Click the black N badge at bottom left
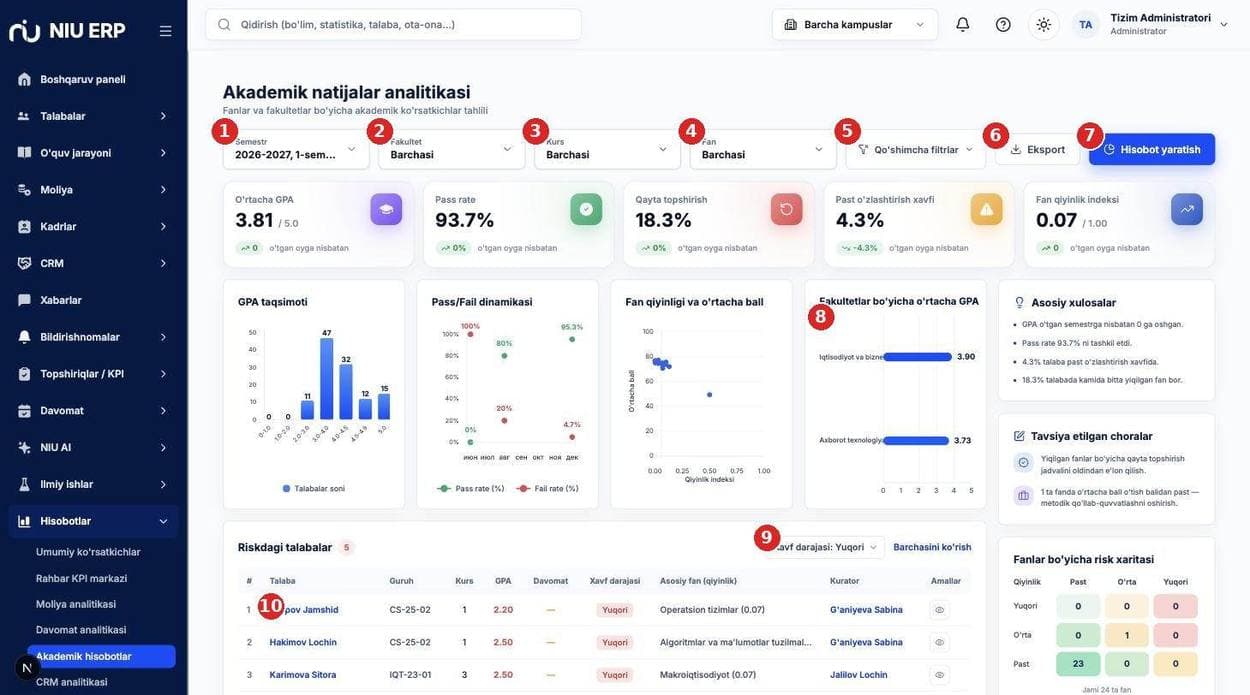 (28, 667)
